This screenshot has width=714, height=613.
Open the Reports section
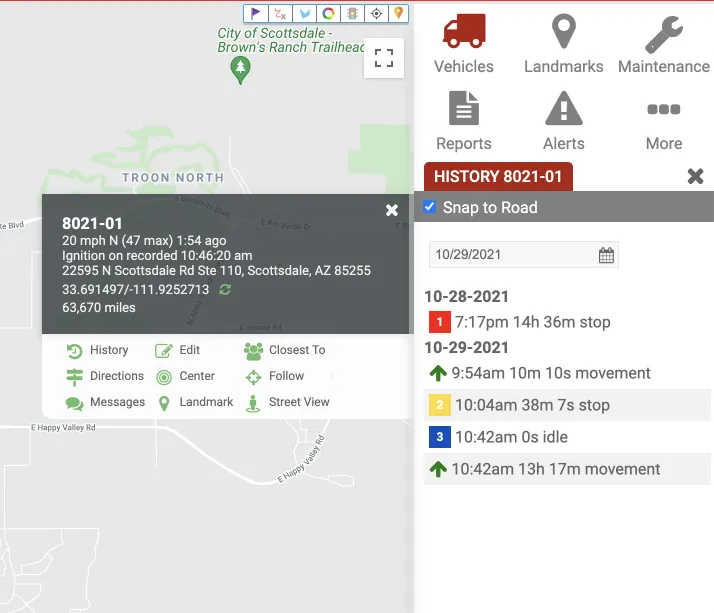point(464,121)
